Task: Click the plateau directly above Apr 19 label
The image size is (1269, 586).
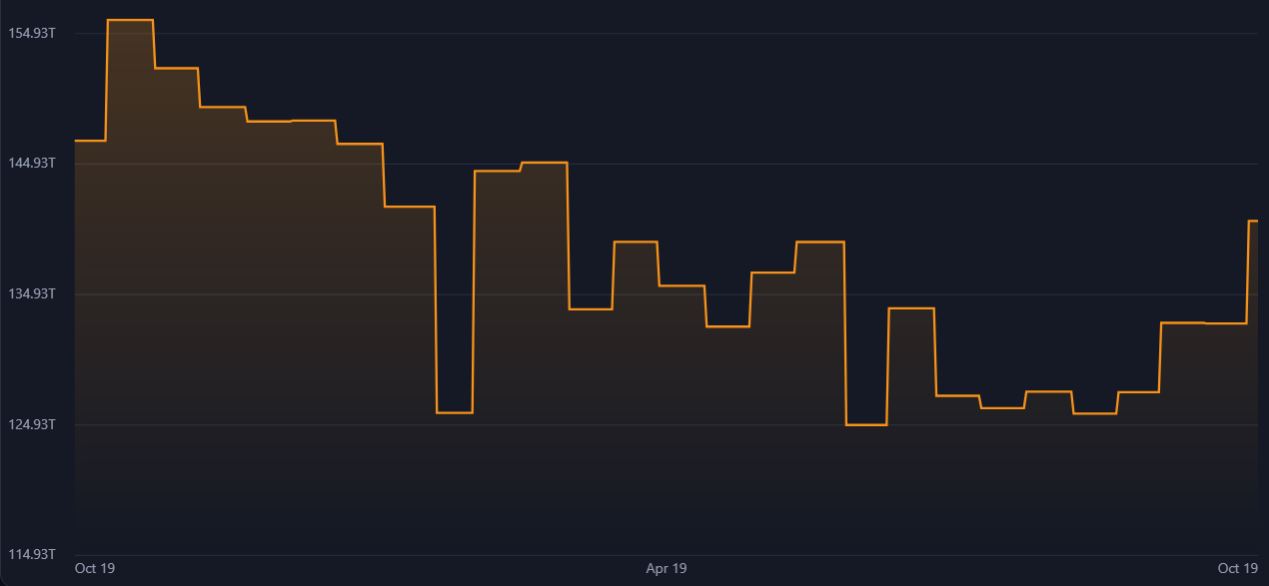Action: 681,286
